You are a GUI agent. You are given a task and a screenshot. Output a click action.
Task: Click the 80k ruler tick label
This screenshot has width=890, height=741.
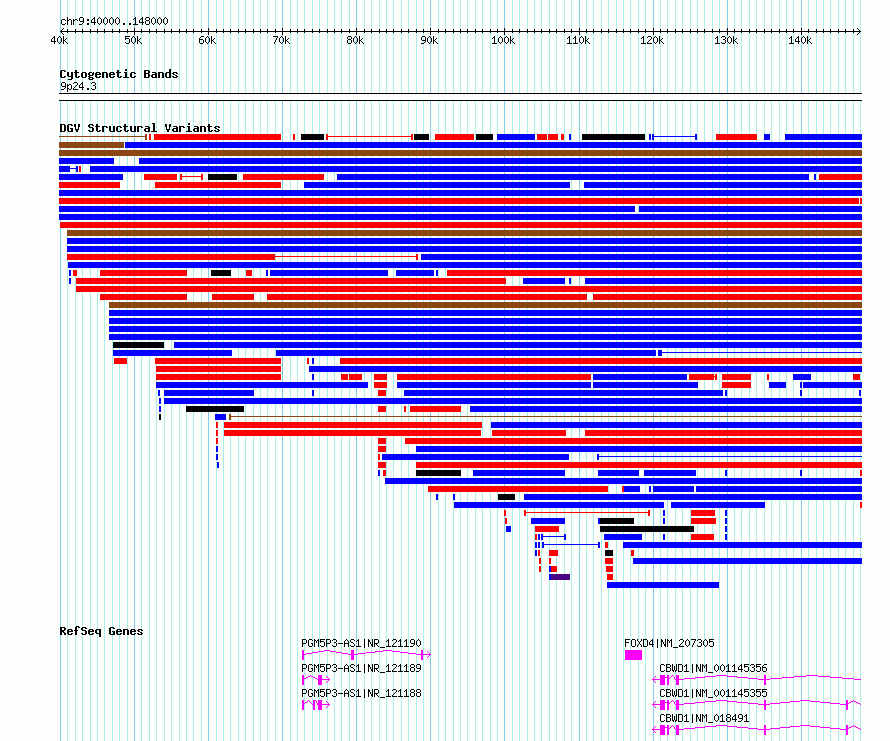[x=355, y=40]
